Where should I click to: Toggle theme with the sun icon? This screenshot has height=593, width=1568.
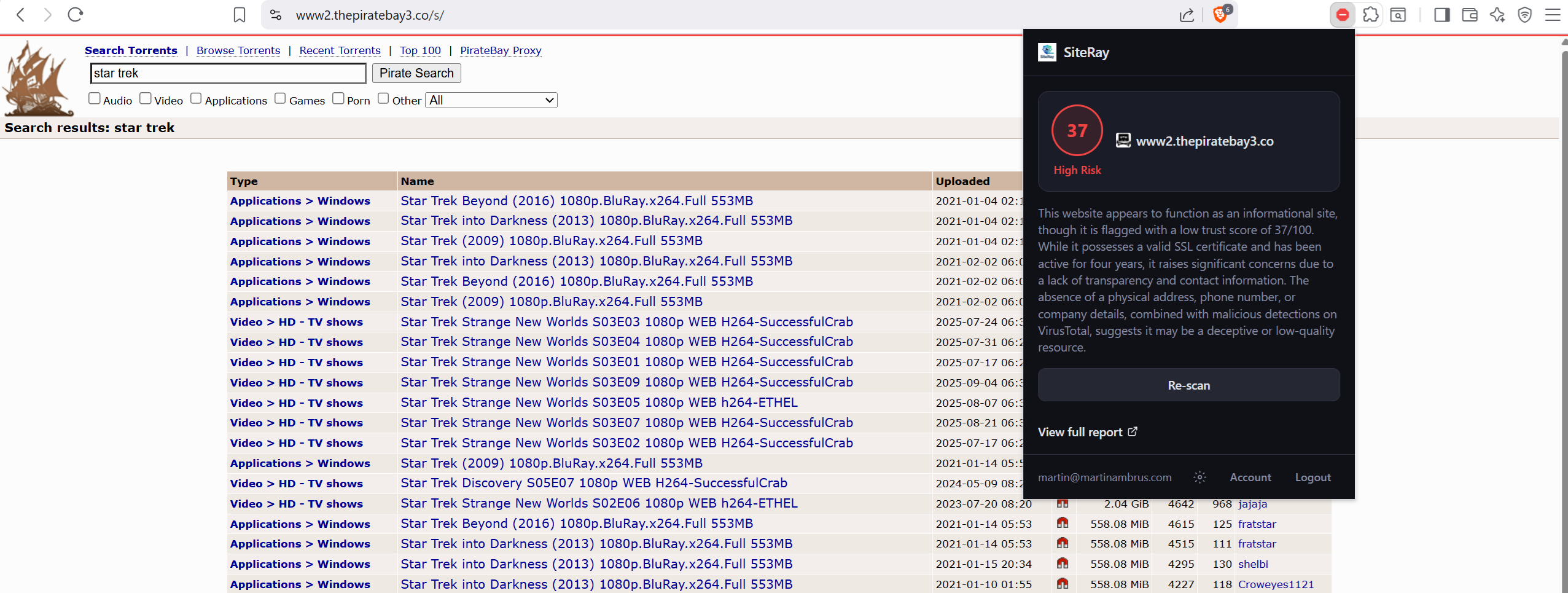pos(1199,477)
